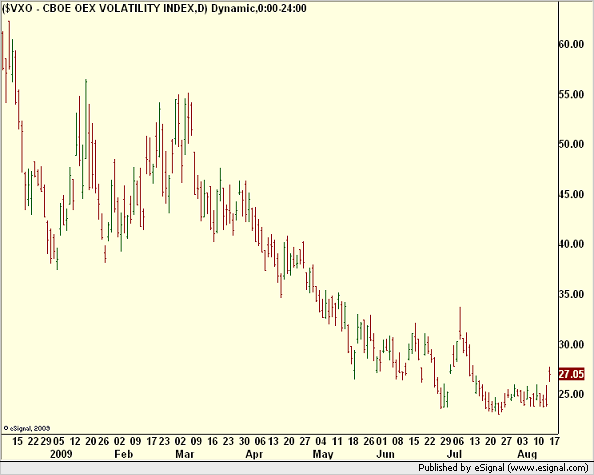Screen dimensions: 594x475
Task: Click the 60.00 price axis label
Action: coord(572,44)
